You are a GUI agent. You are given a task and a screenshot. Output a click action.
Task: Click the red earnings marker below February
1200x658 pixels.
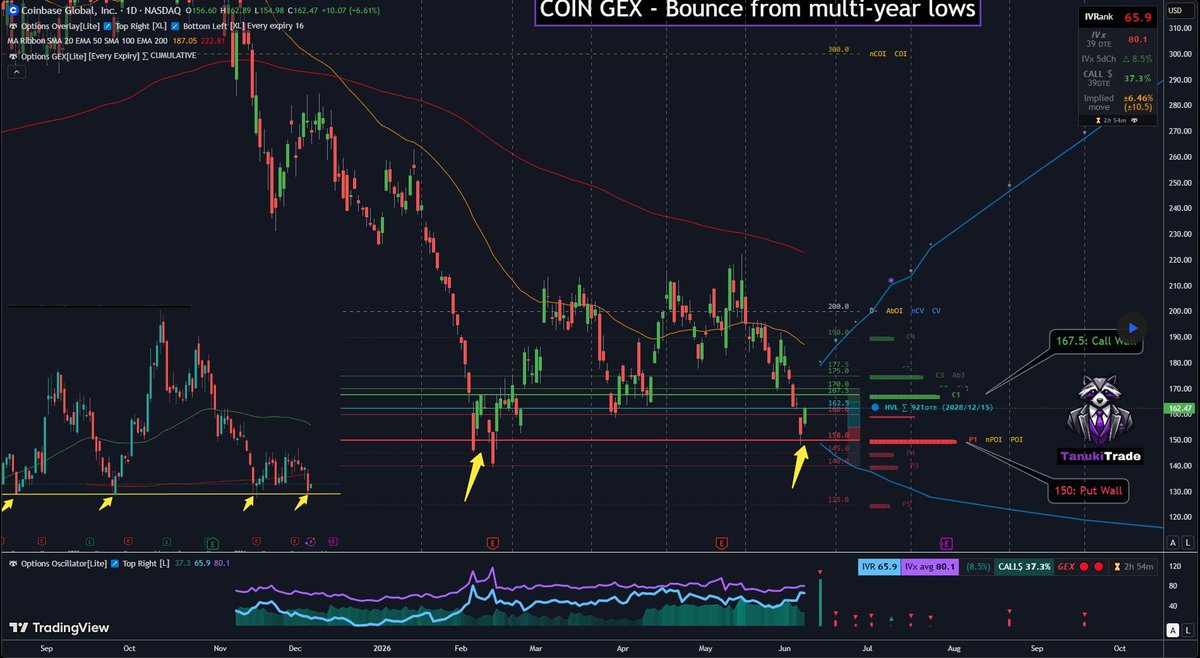coord(492,542)
